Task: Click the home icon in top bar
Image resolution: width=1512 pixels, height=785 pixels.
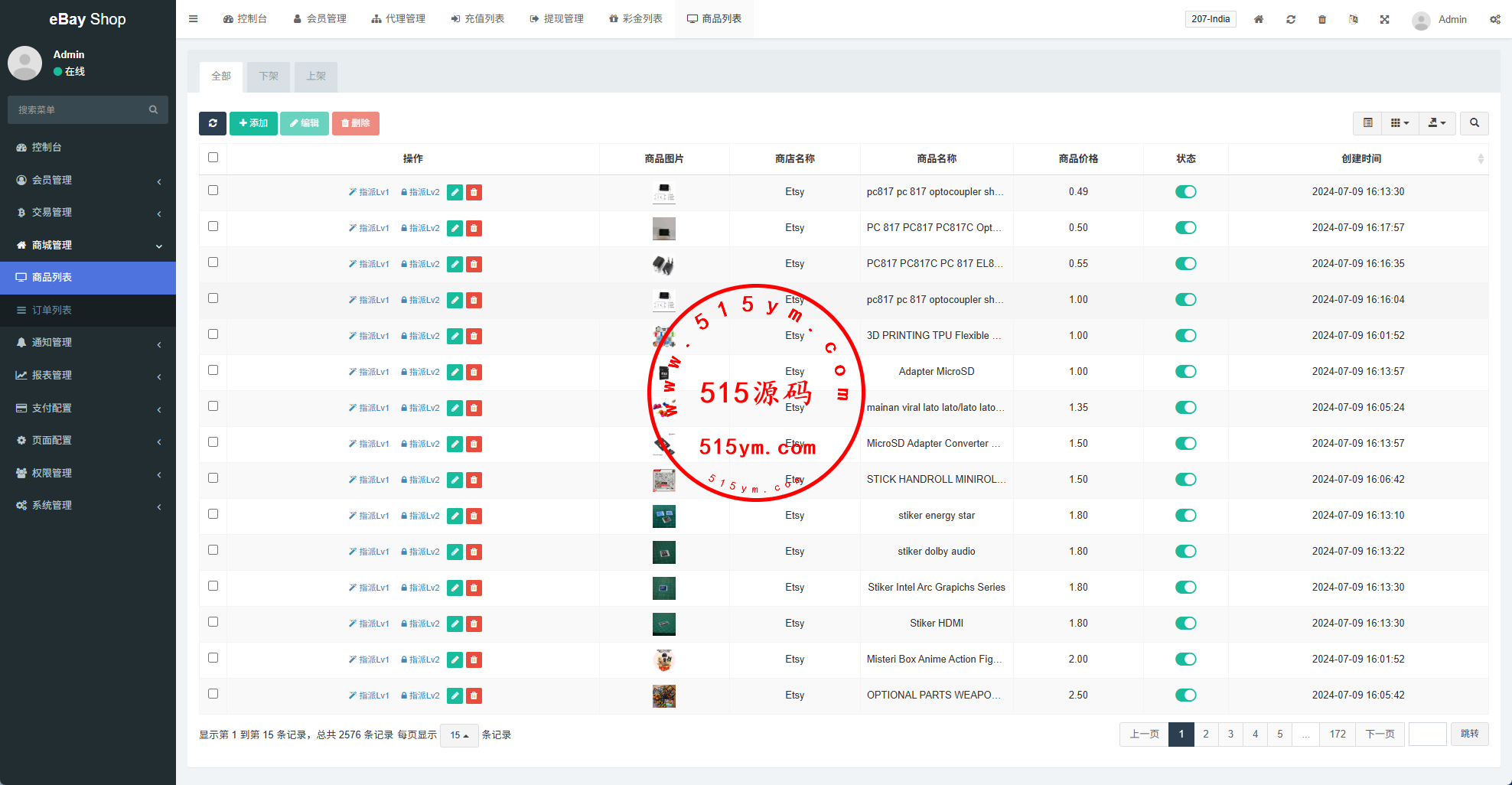Action: 1258,19
